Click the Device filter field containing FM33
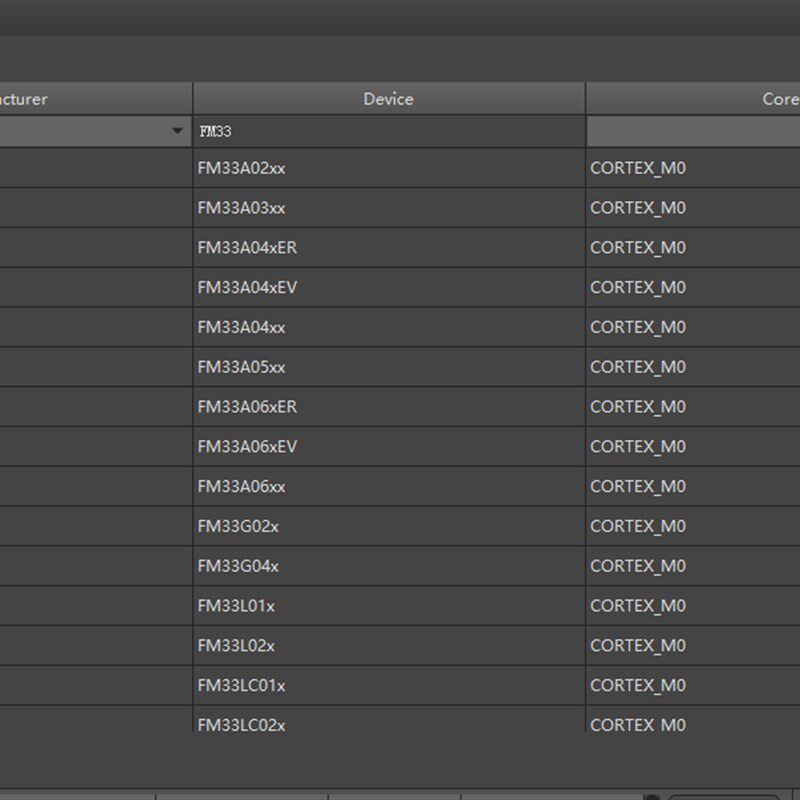This screenshot has width=800, height=800. pyautogui.click(x=388, y=131)
